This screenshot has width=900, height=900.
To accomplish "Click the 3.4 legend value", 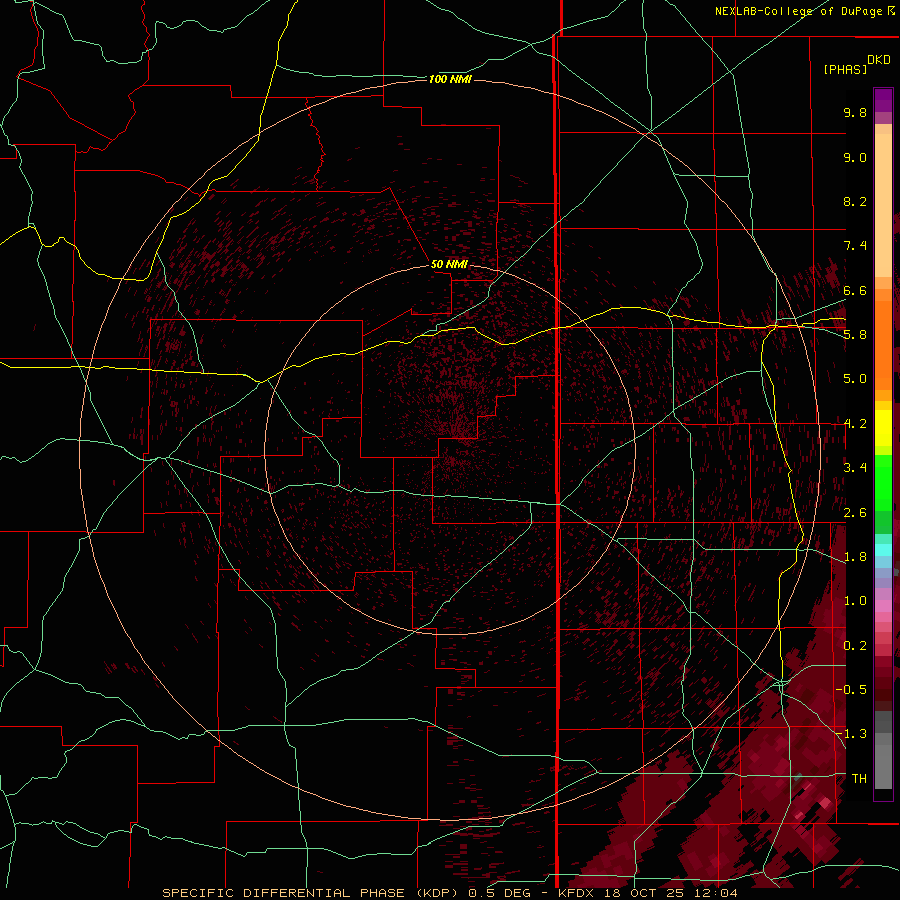I will (855, 468).
